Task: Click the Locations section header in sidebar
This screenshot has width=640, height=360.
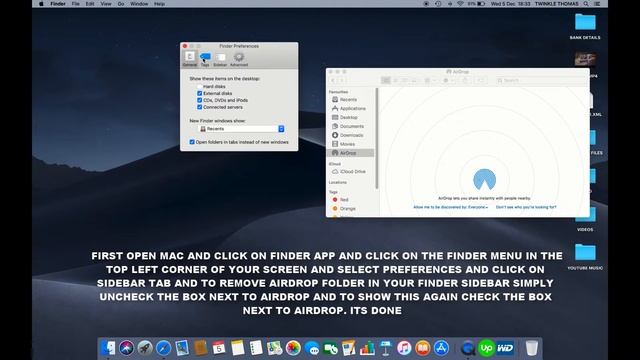Action: (338, 182)
